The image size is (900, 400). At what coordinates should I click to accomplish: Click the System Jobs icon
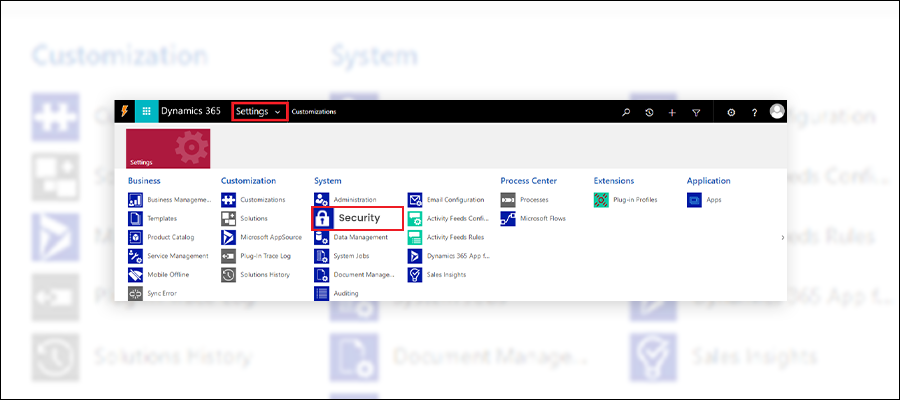321,256
